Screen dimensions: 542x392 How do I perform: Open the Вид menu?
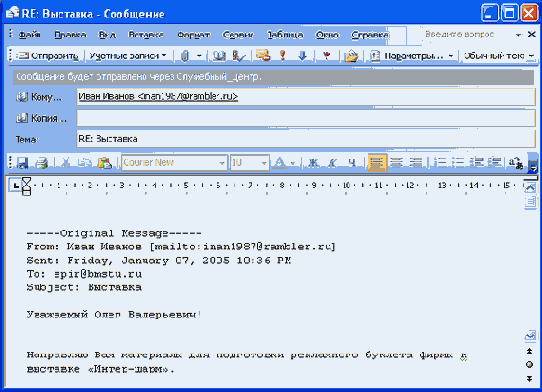point(108,35)
